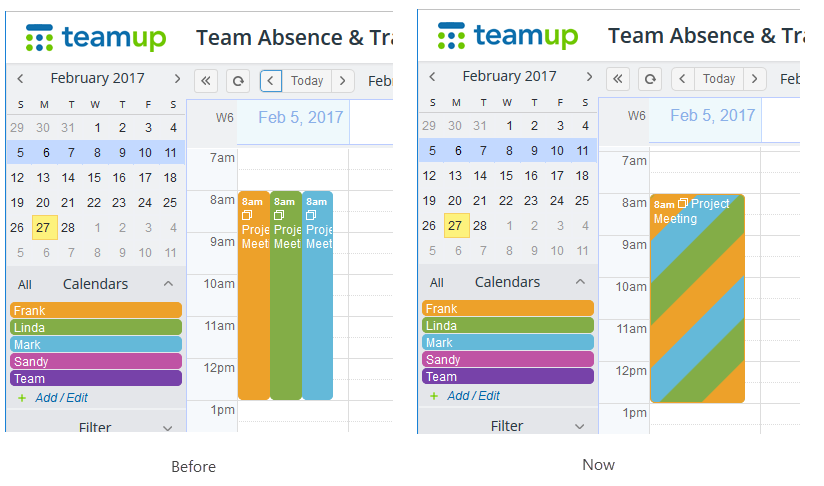Expand Filter section in Before sidebar

[168, 428]
